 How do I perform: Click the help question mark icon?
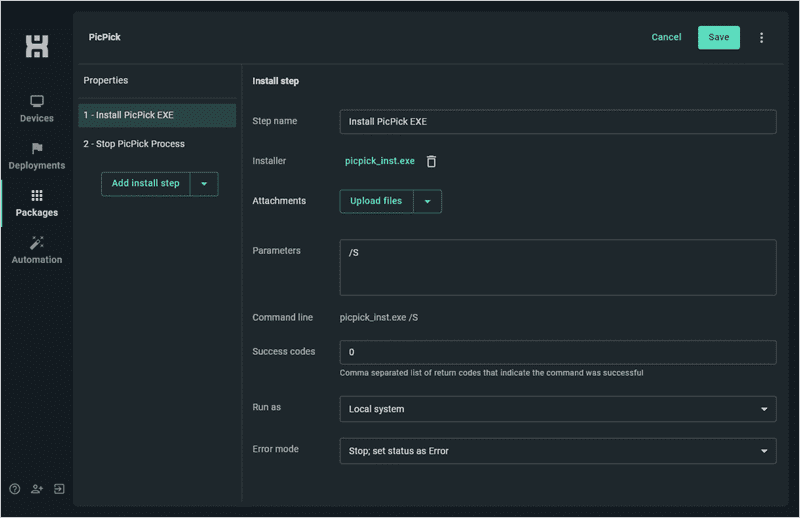pos(15,489)
